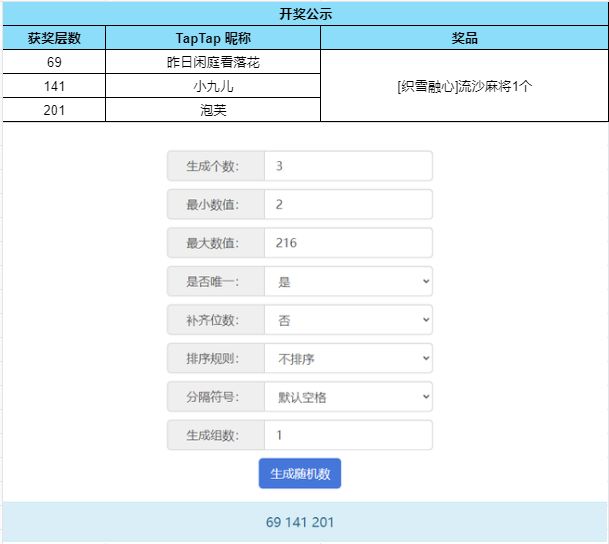This screenshot has height=544, width=609.
Task: Open the 补齐位数 dropdown
Action: pos(348,320)
